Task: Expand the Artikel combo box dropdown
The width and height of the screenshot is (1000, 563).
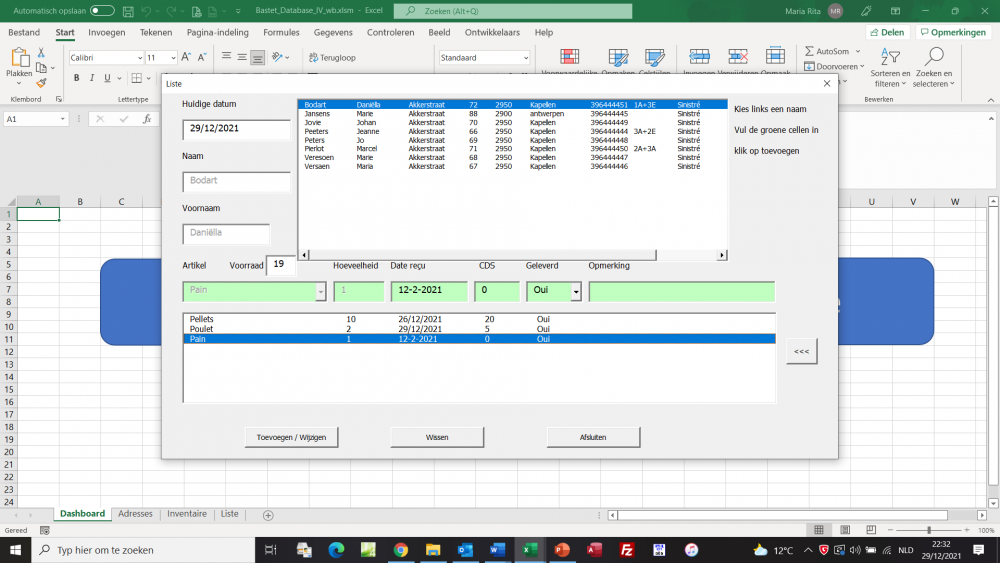Action: tap(320, 291)
